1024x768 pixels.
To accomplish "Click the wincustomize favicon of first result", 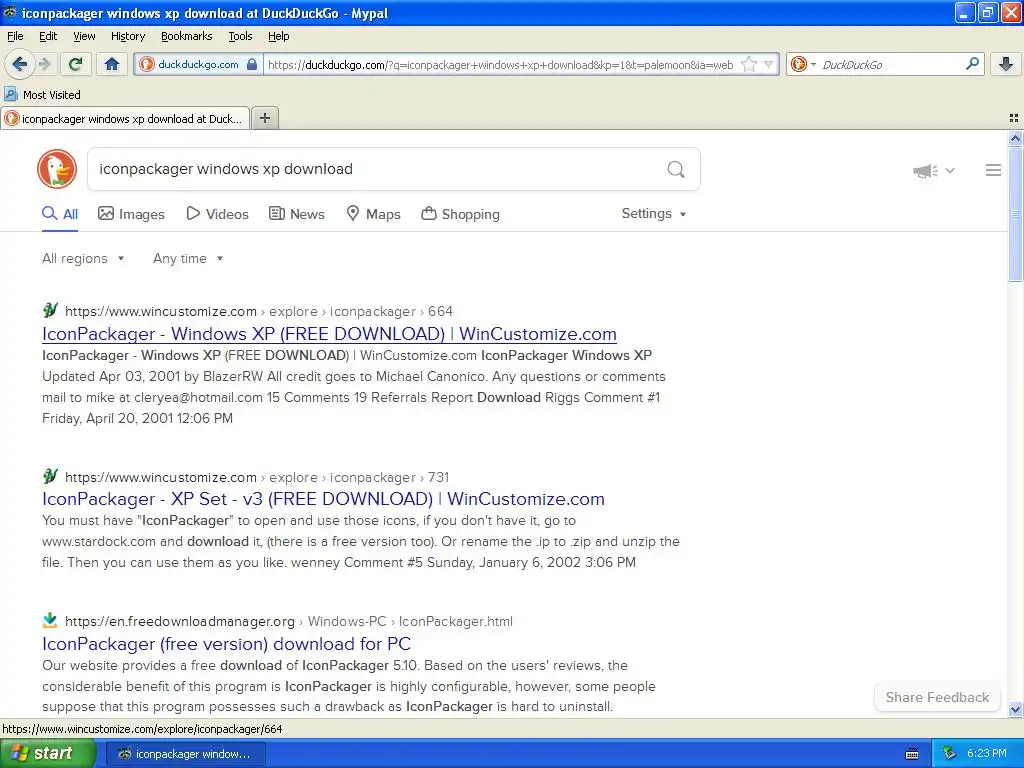I will click(x=50, y=310).
